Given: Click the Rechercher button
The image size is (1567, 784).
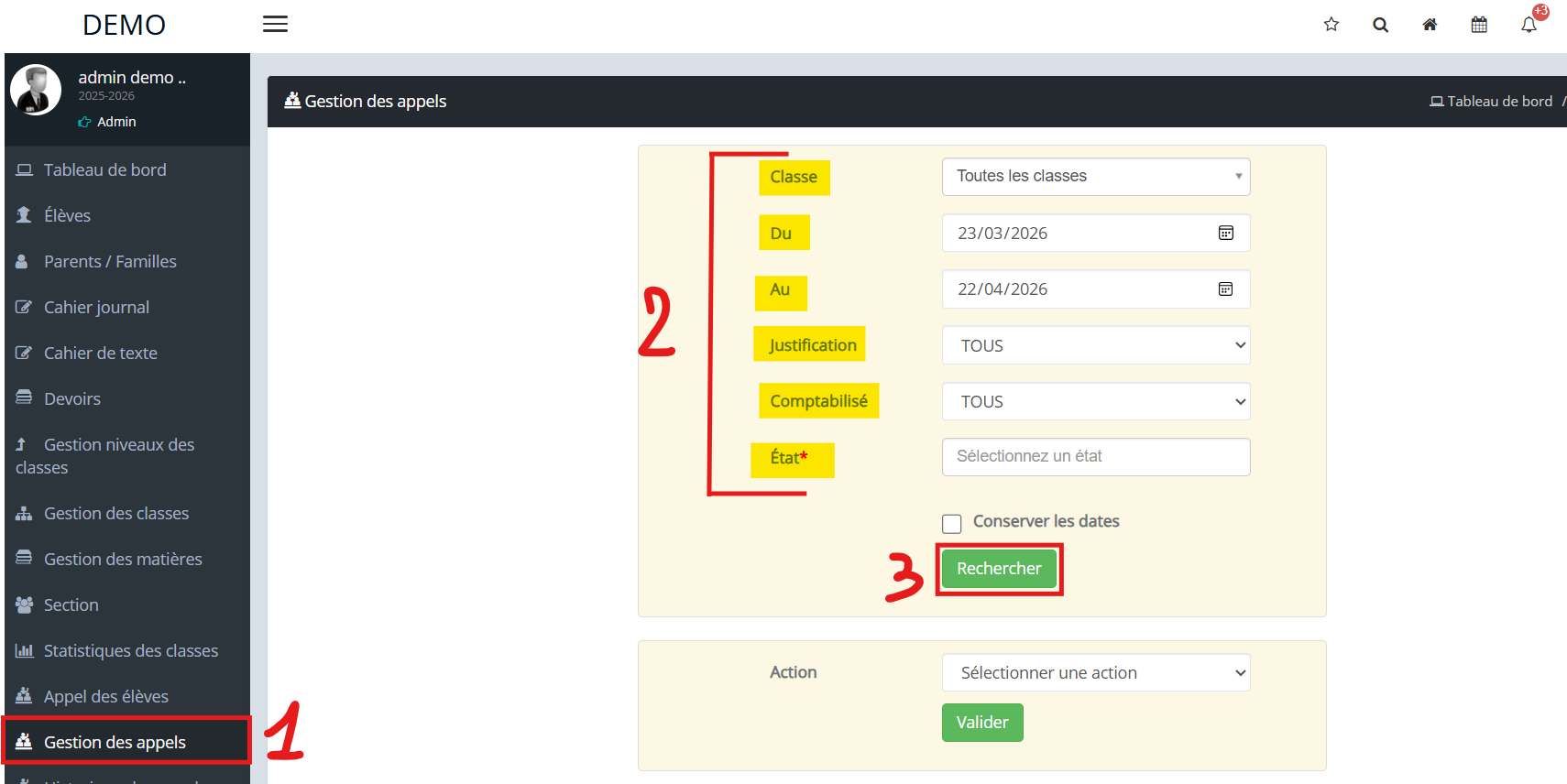Looking at the screenshot, I should click(x=999, y=569).
